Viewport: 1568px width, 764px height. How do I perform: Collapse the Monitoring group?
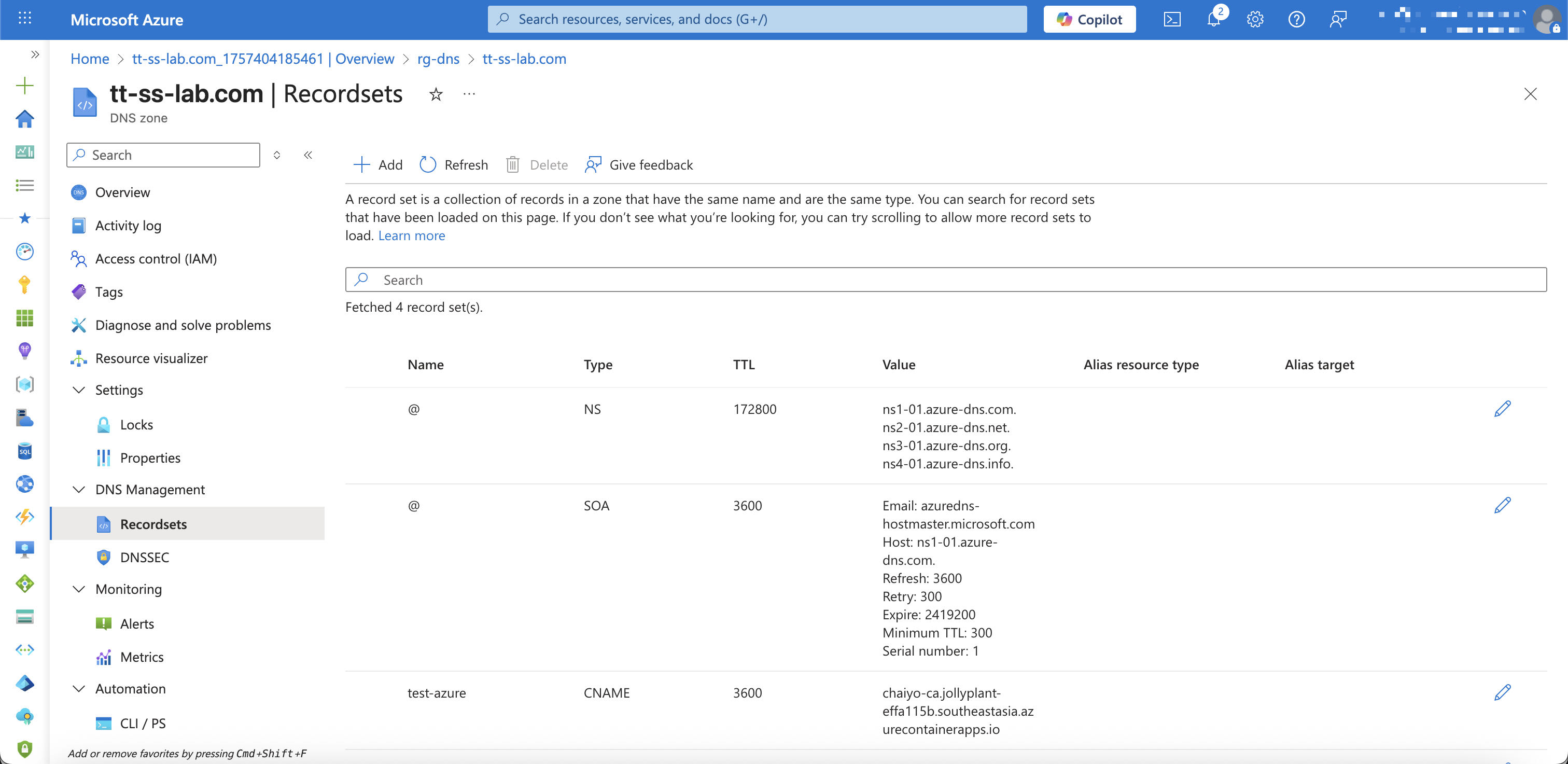tap(78, 589)
